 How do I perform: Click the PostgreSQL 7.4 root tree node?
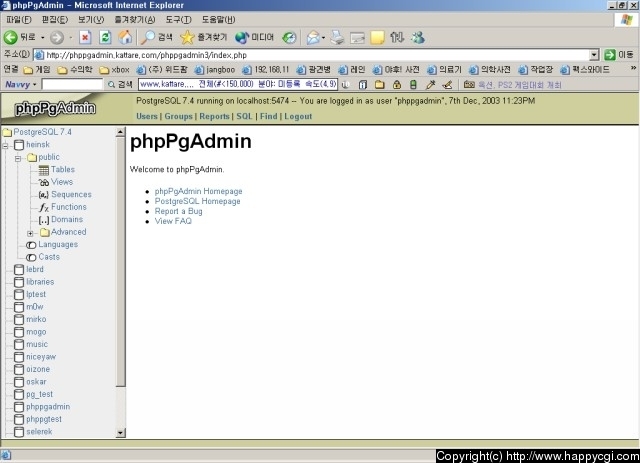tap(42, 132)
